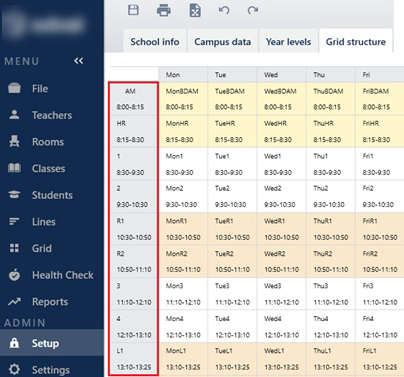The image size is (404, 377).
Task: Open the Teachers section
Action: click(x=52, y=115)
